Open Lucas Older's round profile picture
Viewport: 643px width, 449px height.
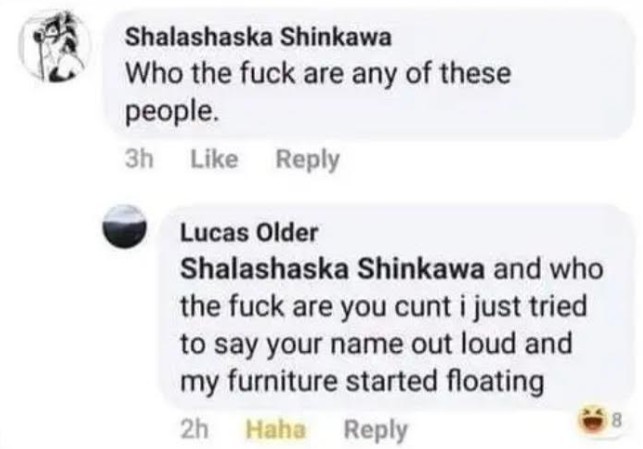[x=129, y=229]
